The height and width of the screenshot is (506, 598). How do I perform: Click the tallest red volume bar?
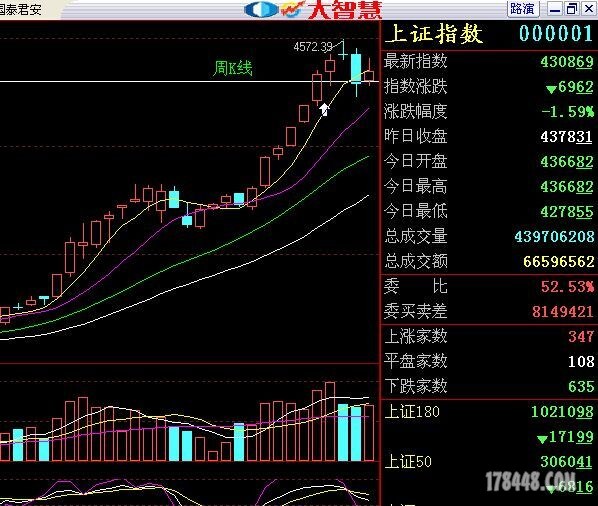coord(330,422)
